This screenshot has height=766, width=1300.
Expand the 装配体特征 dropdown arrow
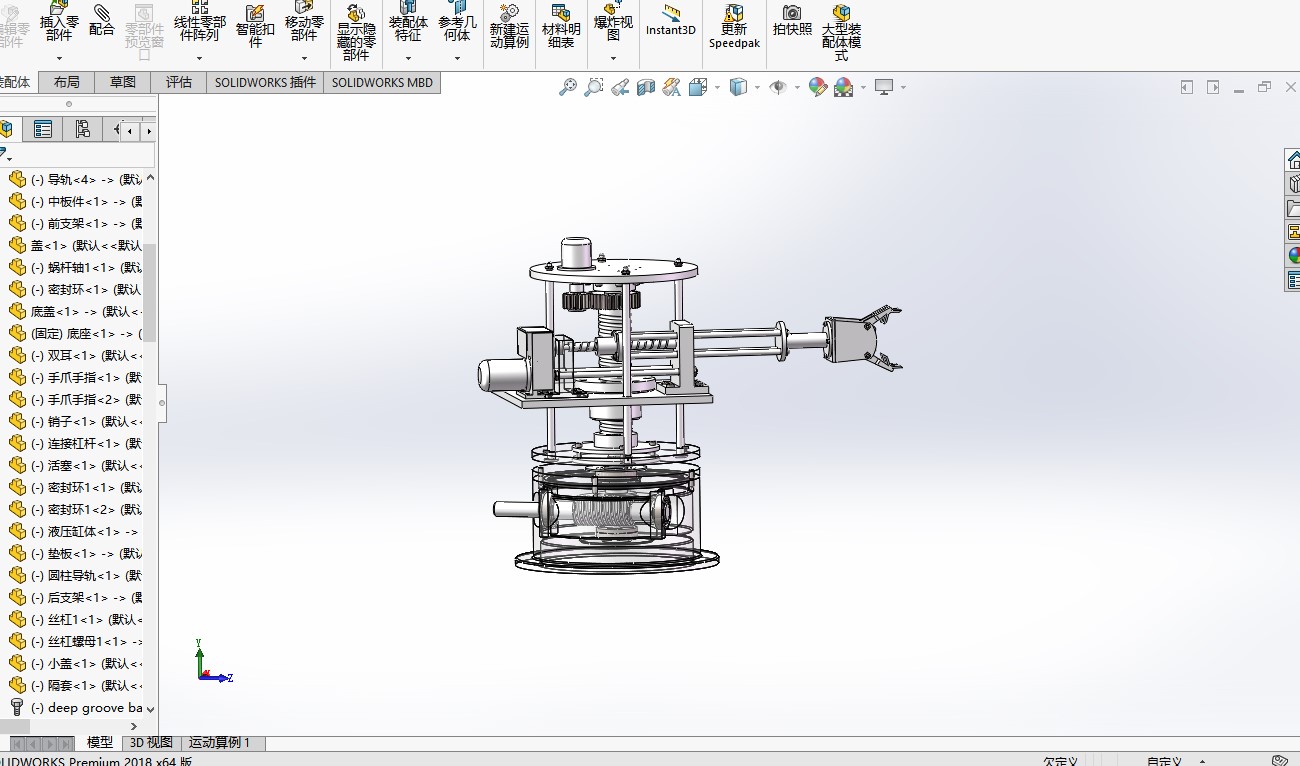408,59
